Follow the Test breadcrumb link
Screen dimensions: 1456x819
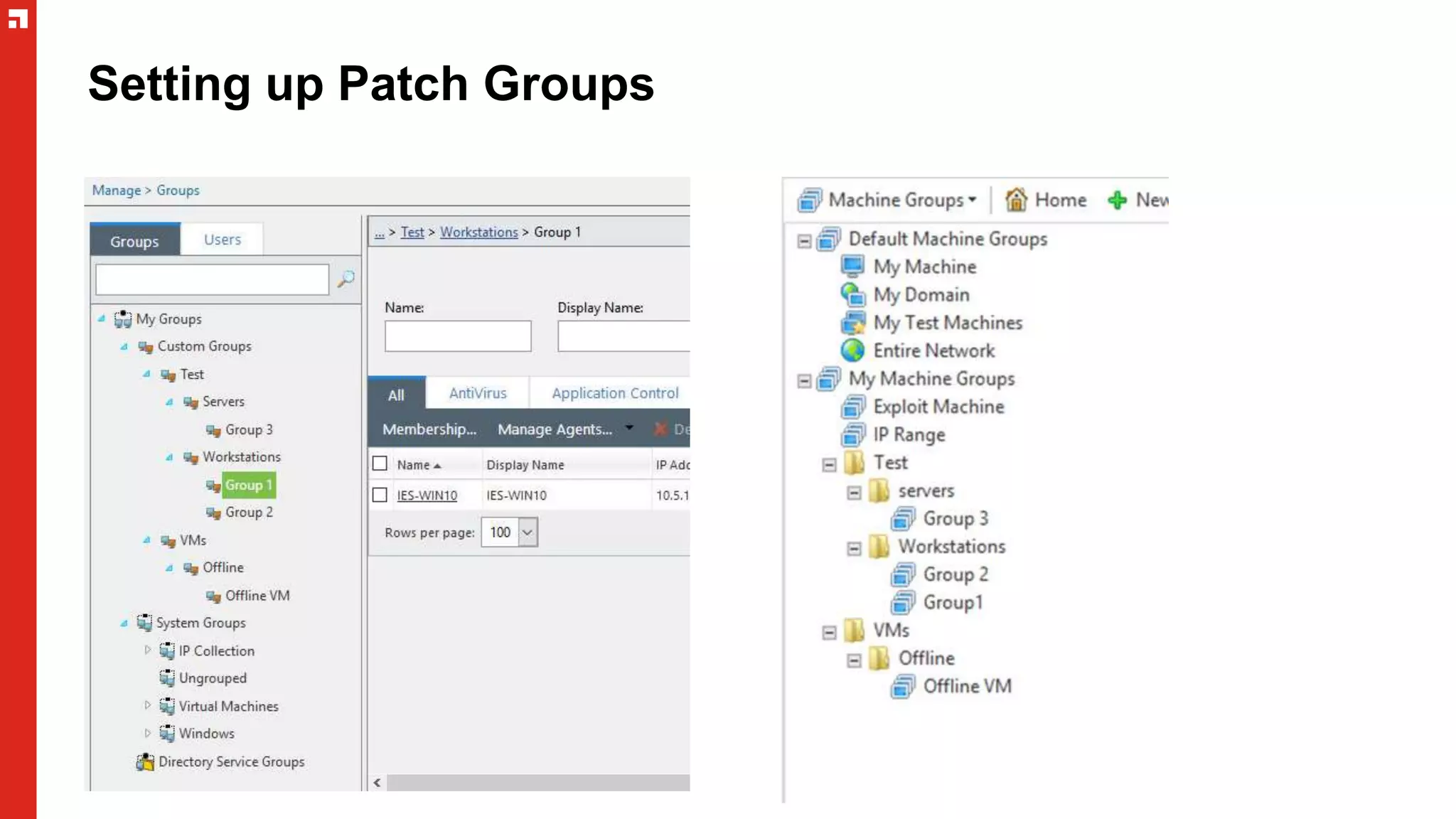click(x=412, y=232)
